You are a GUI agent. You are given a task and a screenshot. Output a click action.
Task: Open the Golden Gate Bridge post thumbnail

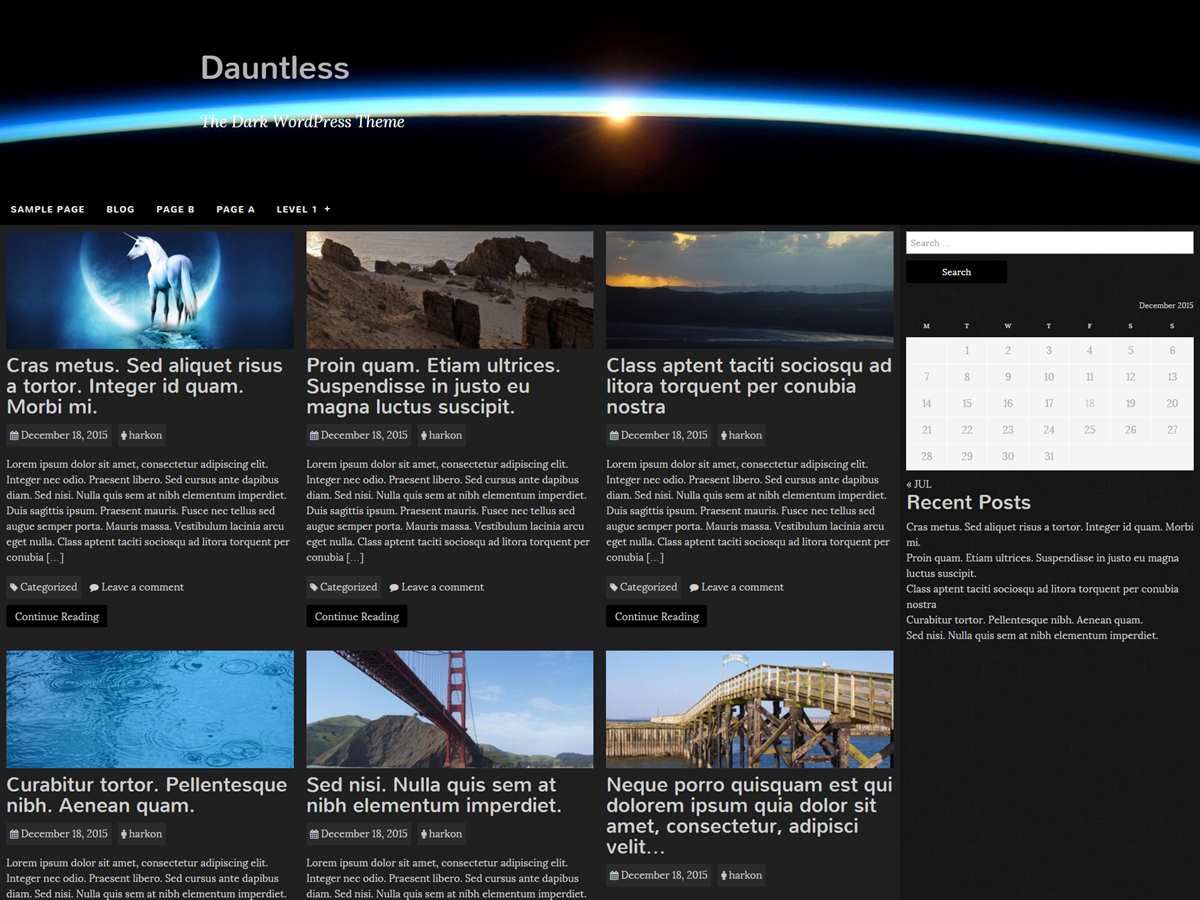pyautogui.click(x=449, y=709)
